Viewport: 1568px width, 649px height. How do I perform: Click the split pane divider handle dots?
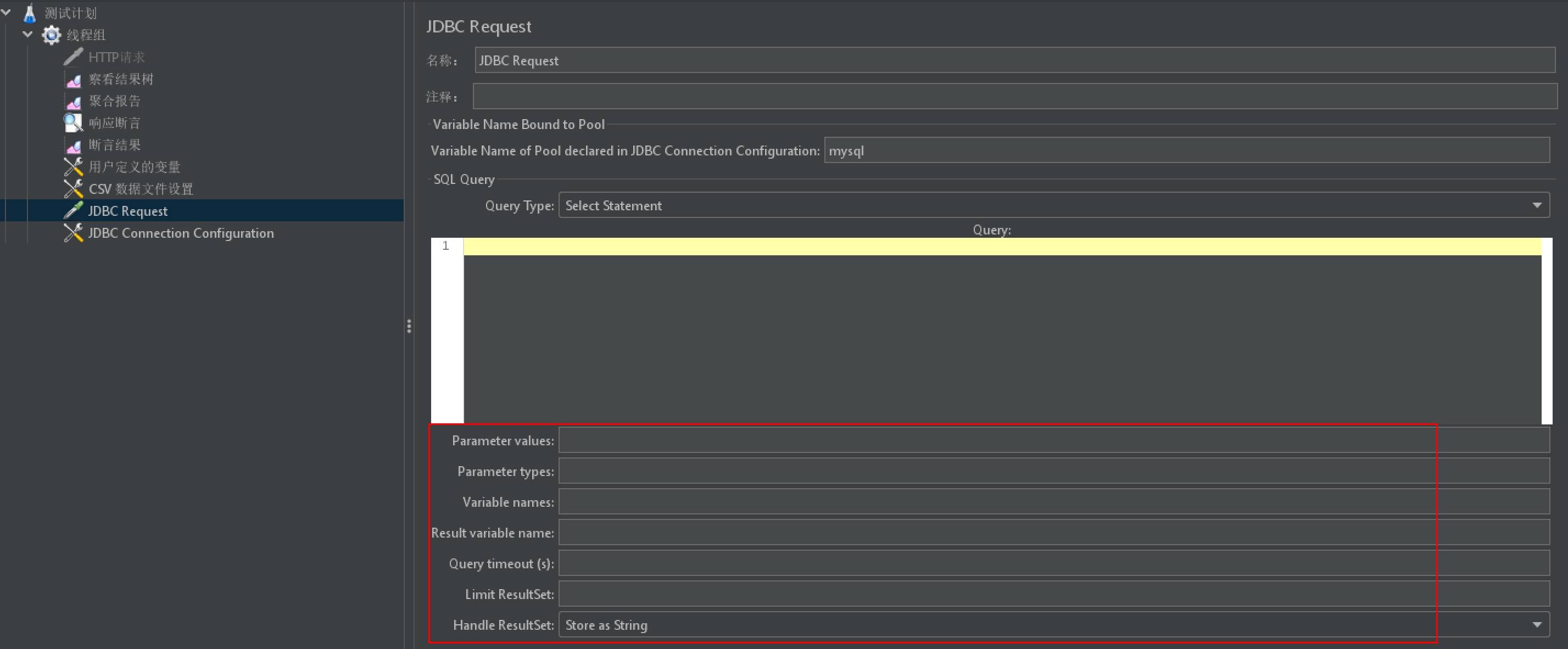pyautogui.click(x=409, y=326)
